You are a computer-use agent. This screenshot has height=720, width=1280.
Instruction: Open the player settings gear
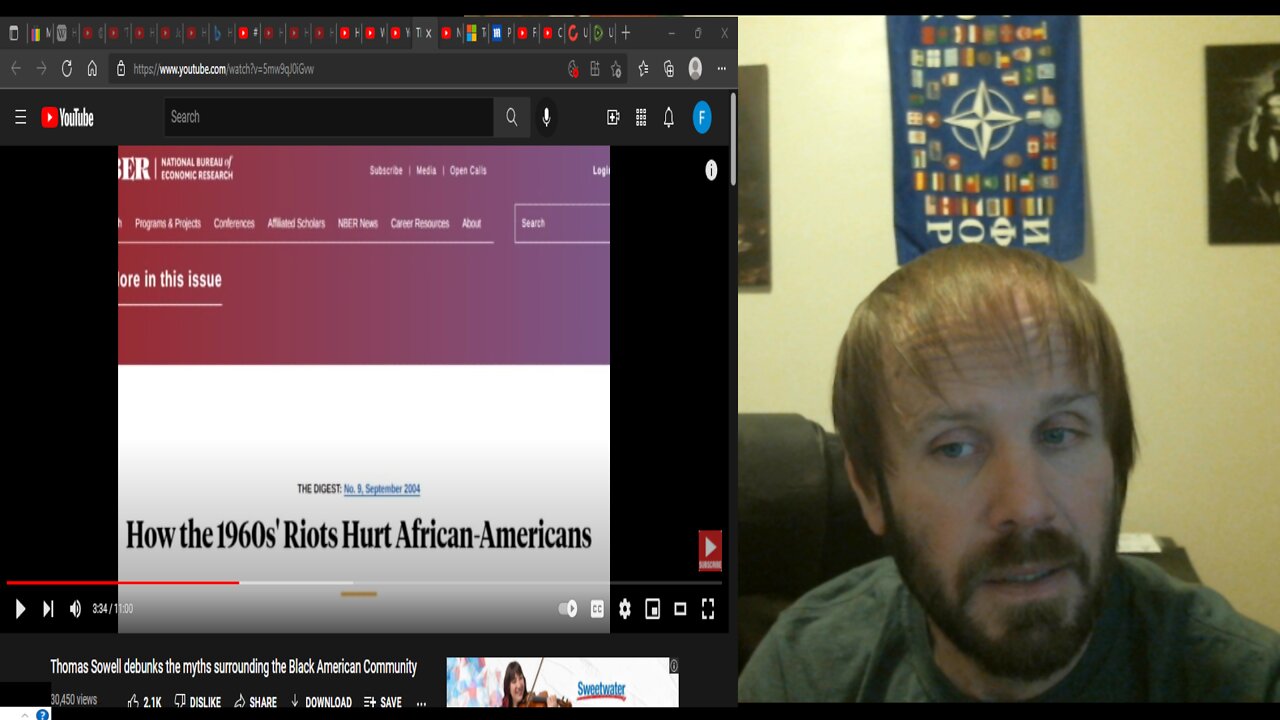[x=625, y=608]
